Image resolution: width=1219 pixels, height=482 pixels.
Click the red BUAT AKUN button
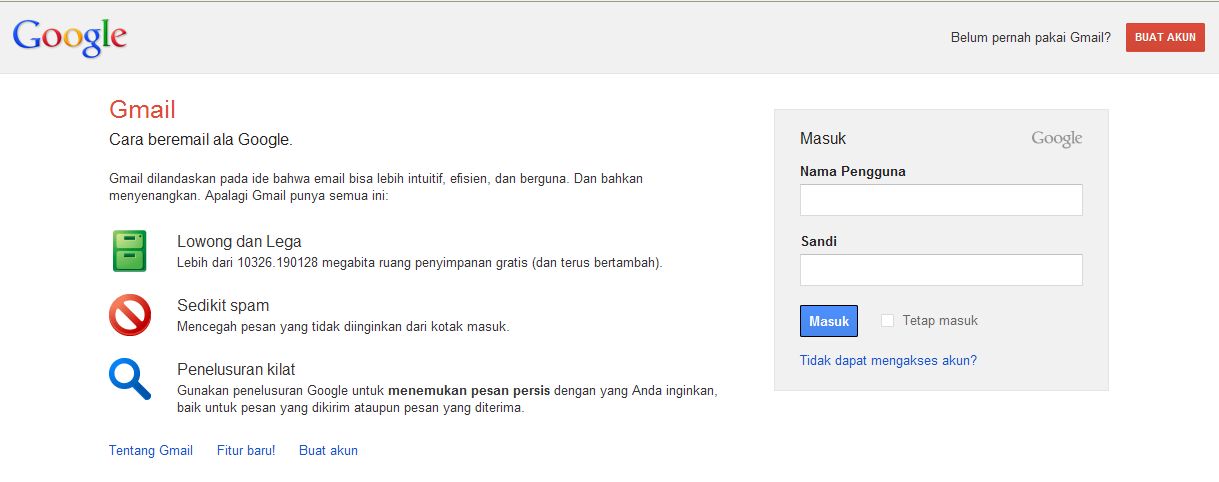pos(1165,37)
